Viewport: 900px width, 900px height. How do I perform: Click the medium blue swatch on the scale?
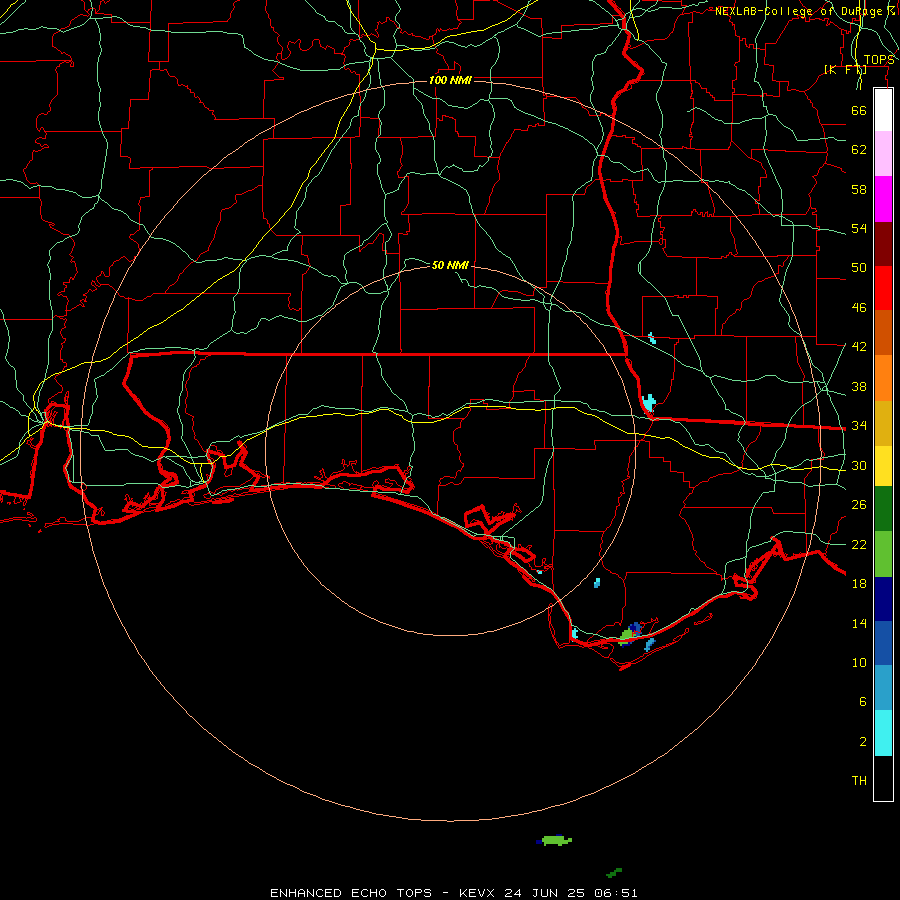(883, 643)
